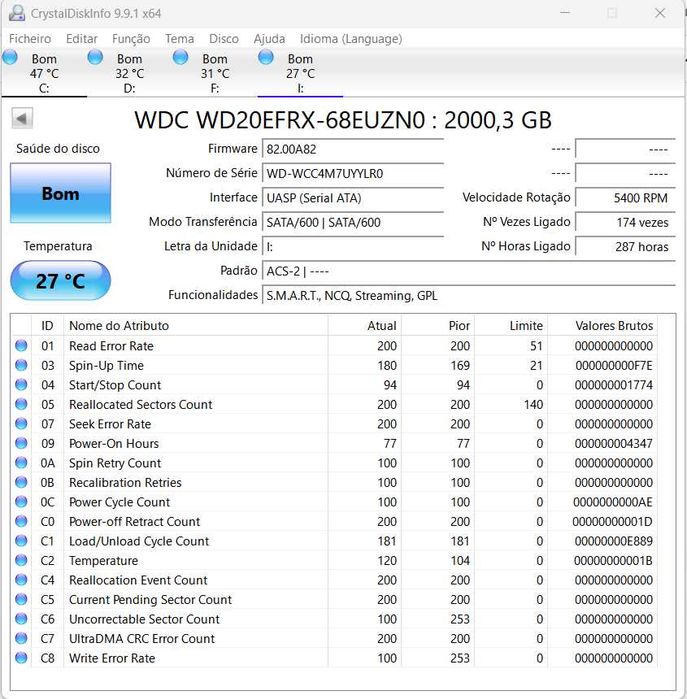The width and height of the screenshot is (687, 699).
Task: Click the CrystalDiskInfo app icon in title bar
Action: pos(16,13)
